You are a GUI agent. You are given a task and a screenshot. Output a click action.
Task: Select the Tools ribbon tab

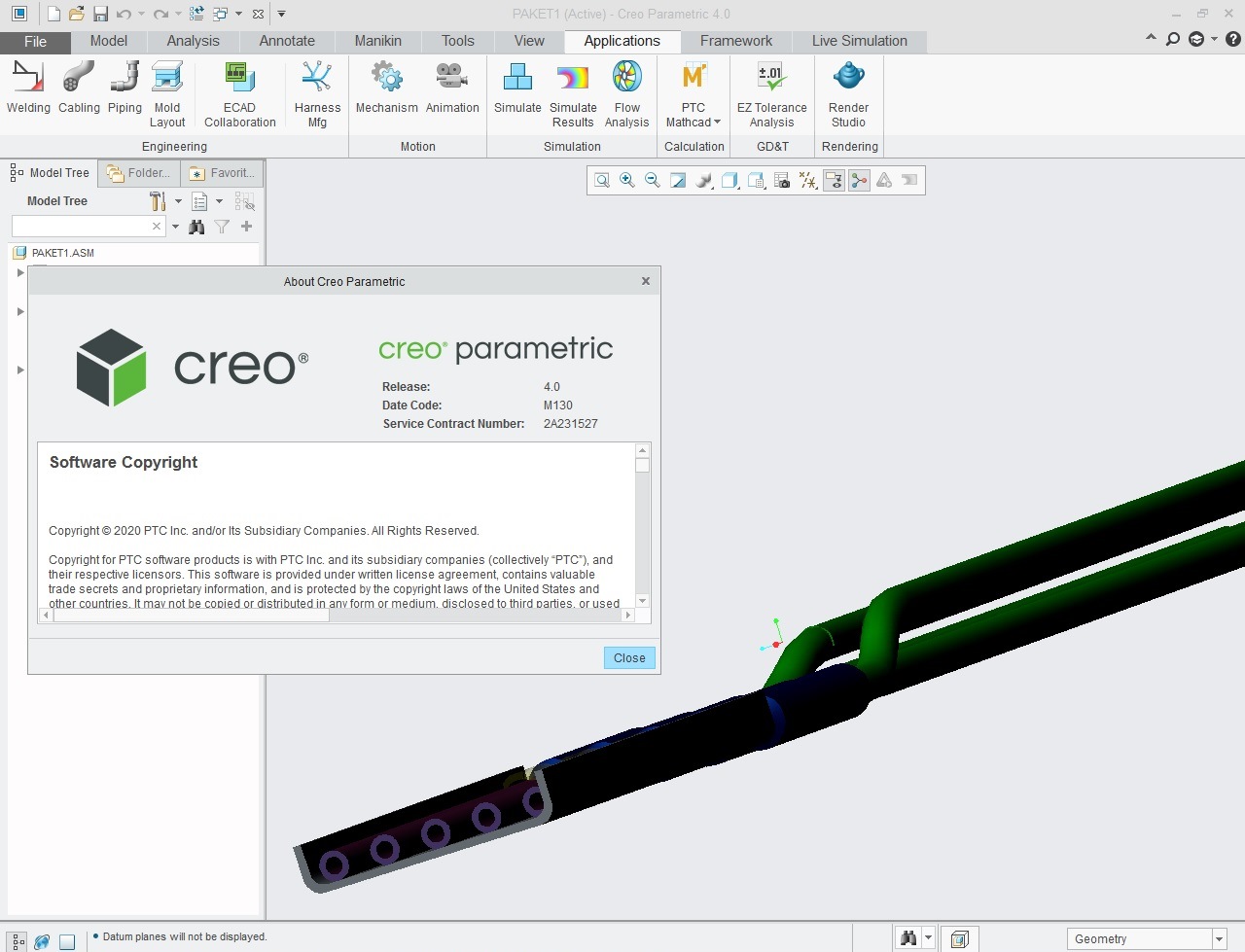point(458,41)
